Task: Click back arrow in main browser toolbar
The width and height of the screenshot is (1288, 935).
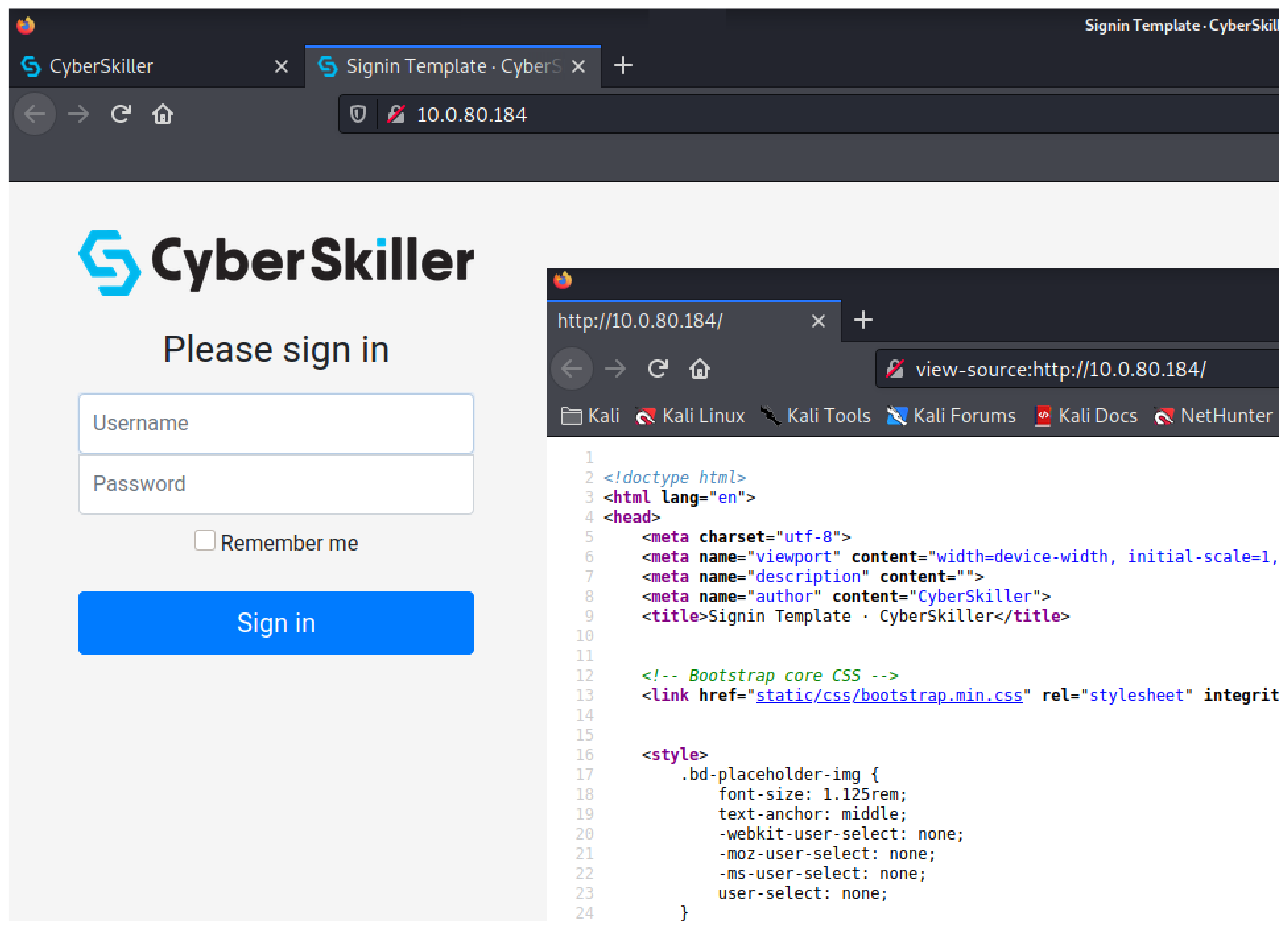Action: [x=35, y=115]
